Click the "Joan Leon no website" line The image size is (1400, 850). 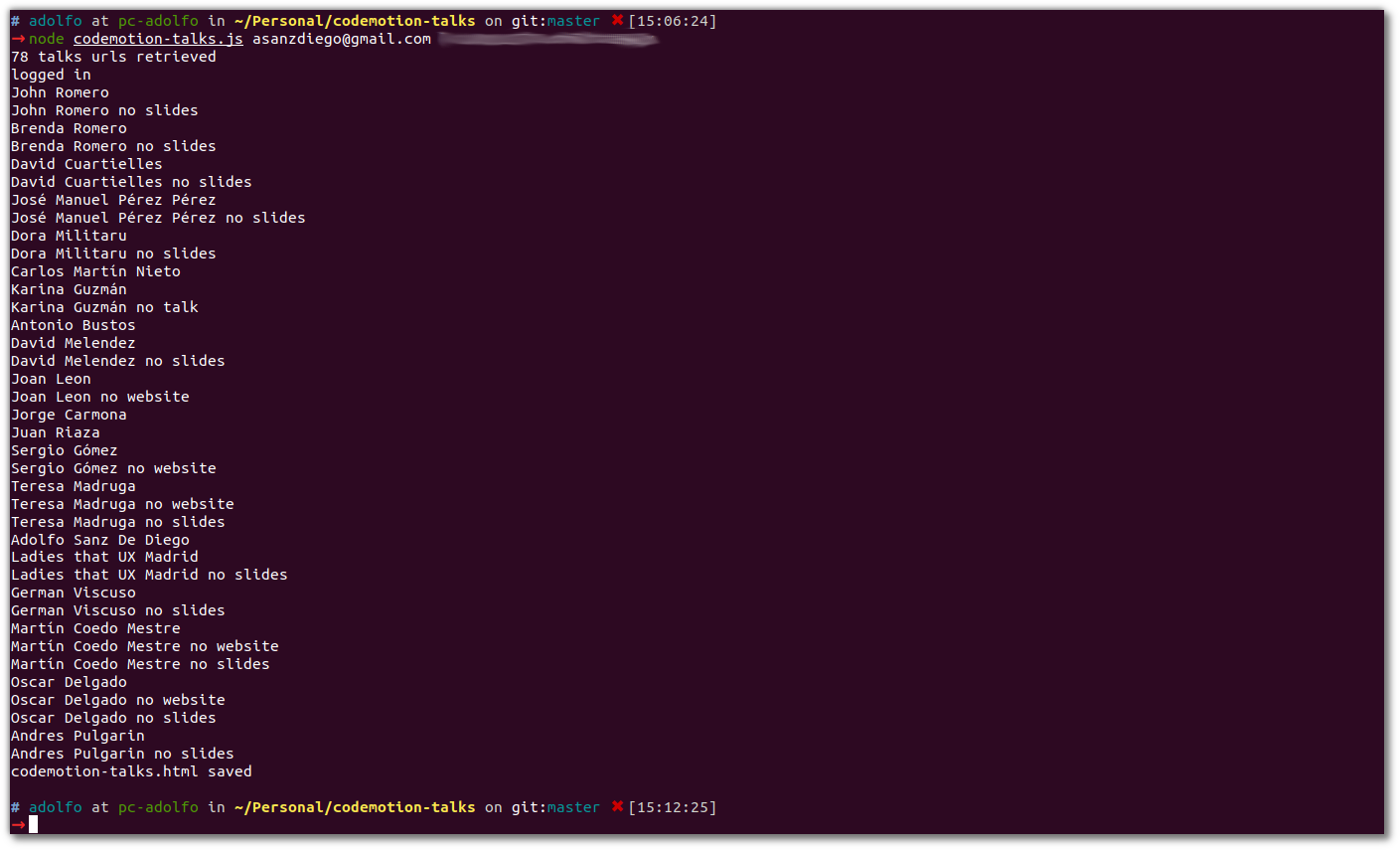tap(100, 397)
